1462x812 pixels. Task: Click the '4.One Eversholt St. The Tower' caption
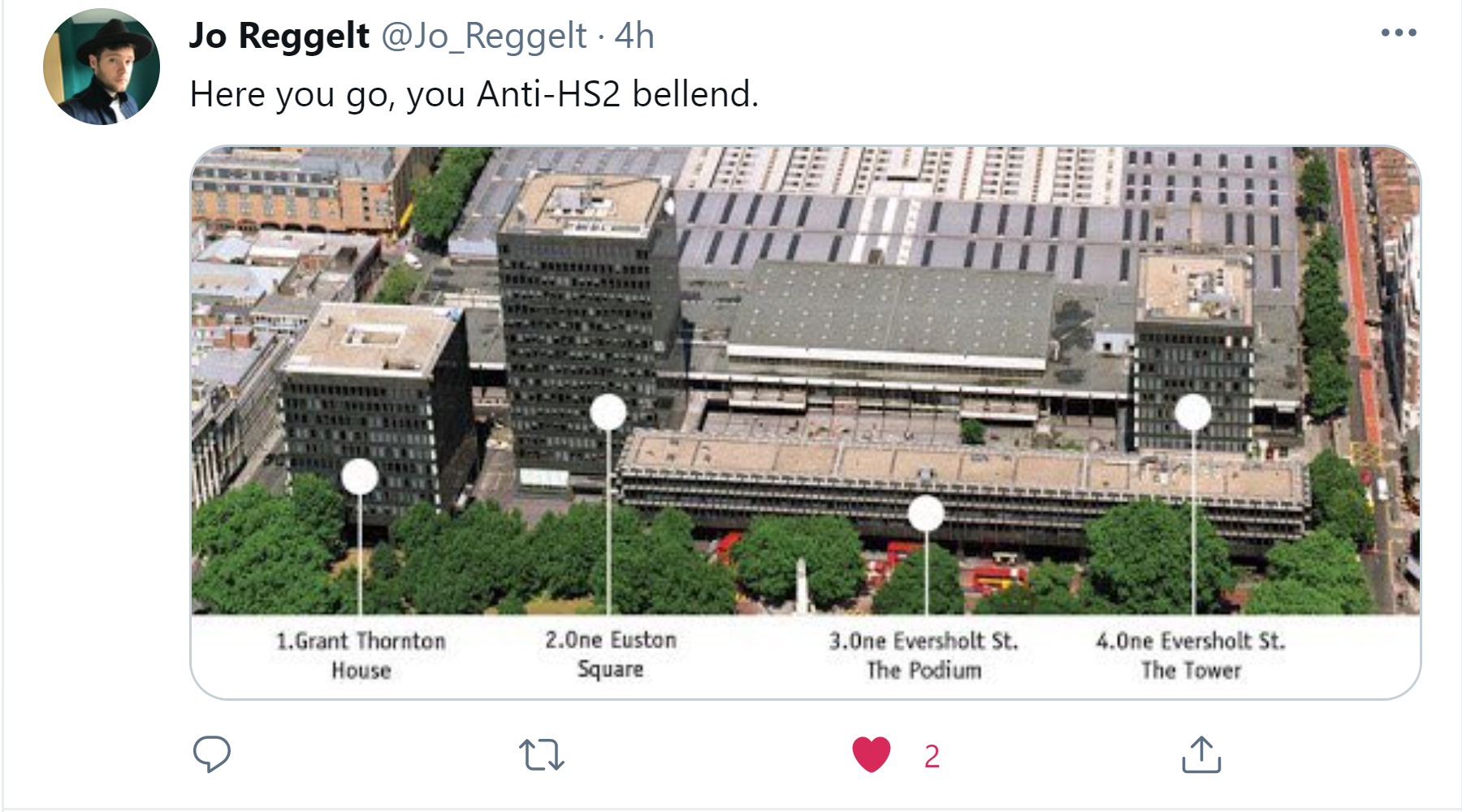tap(1191, 655)
